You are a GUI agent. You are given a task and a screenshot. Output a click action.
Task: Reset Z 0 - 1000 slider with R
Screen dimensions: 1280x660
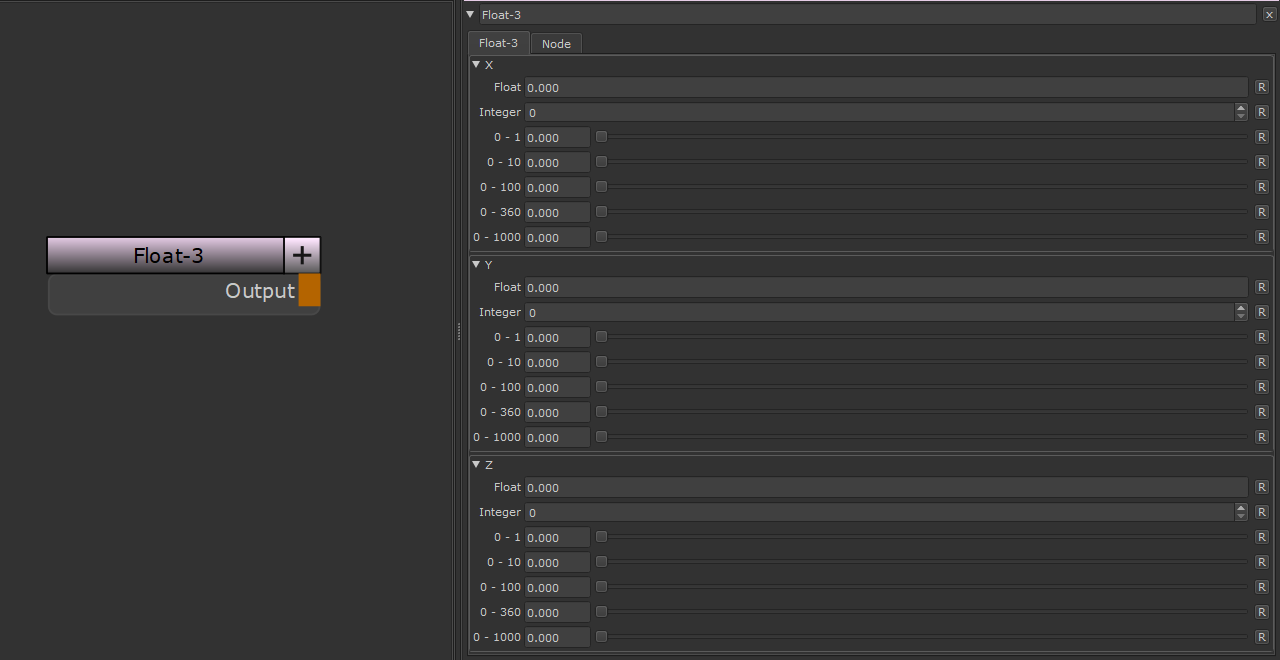coord(1261,637)
